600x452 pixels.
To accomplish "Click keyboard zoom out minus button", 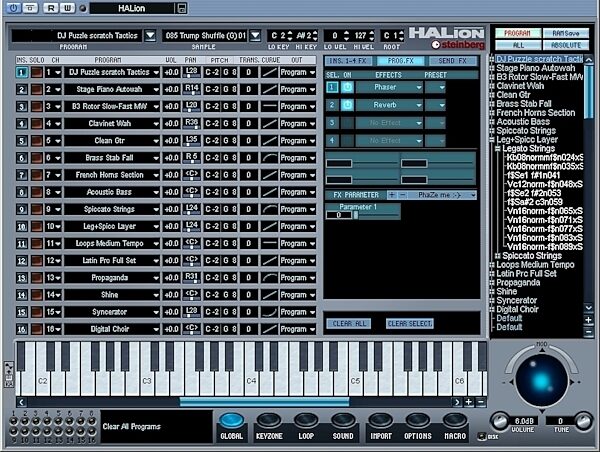I will [x=481, y=402].
